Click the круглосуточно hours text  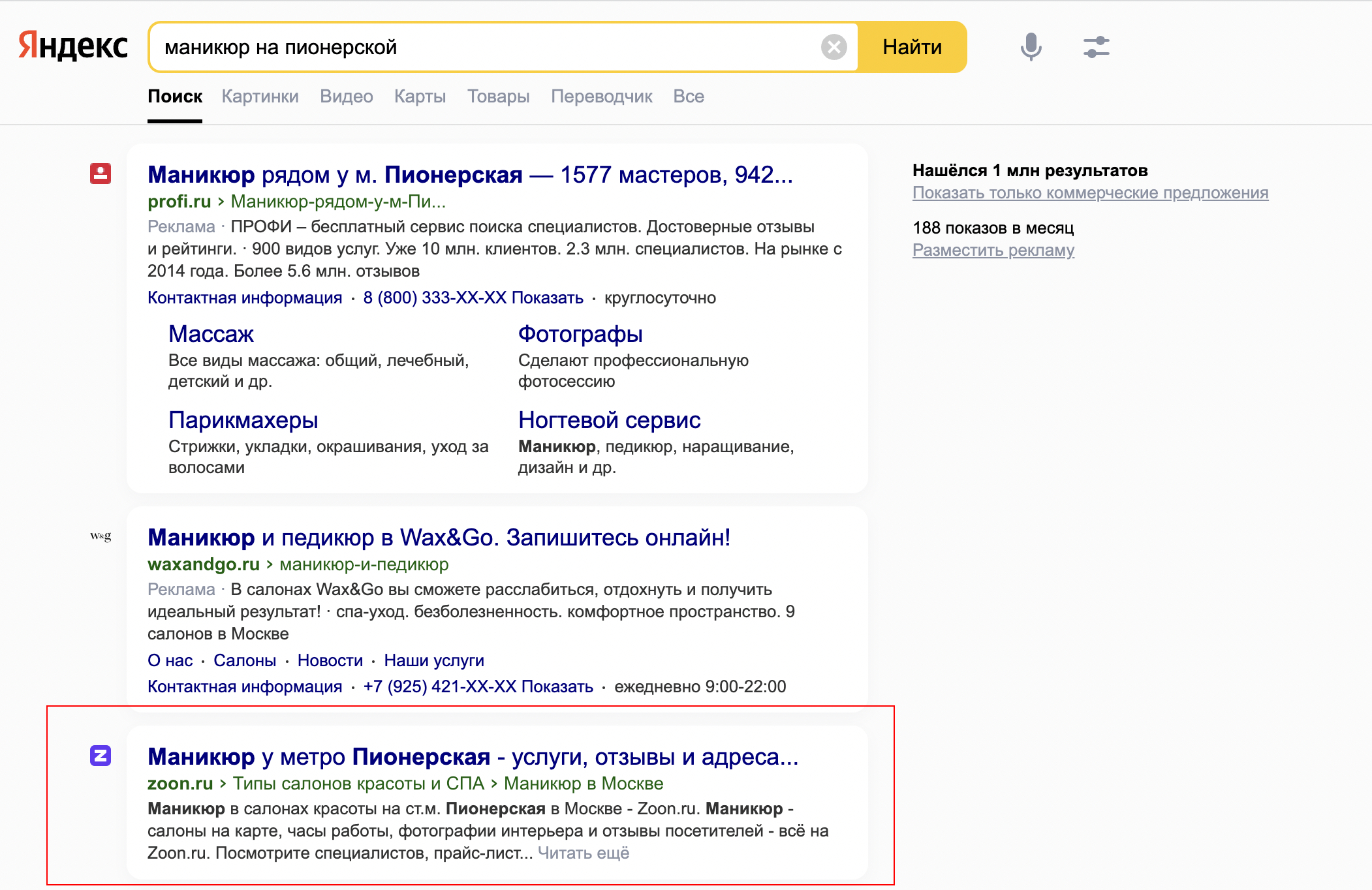coord(660,298)
